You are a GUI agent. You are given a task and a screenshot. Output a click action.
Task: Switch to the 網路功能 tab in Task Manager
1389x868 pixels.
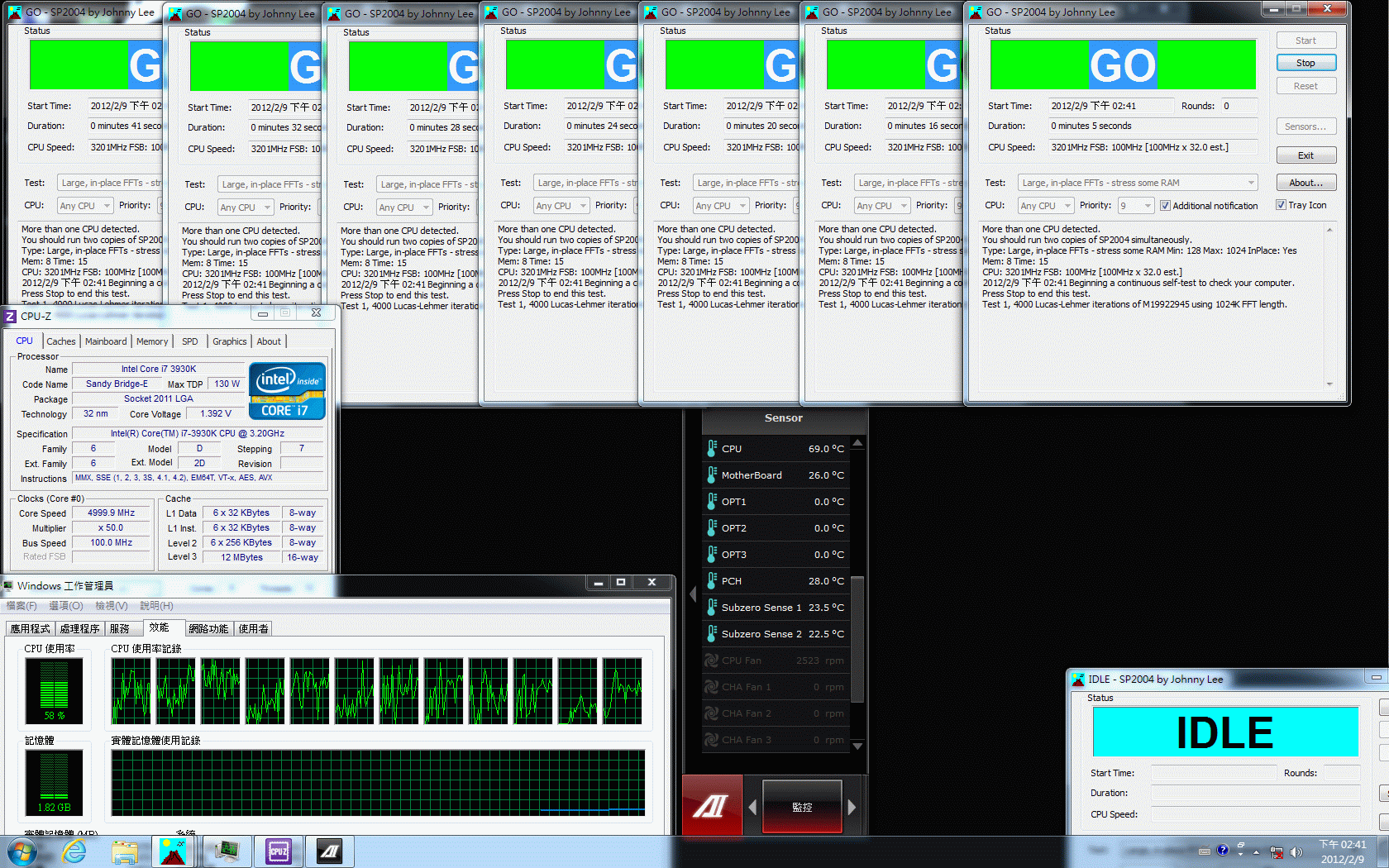[x=208, y=629]
